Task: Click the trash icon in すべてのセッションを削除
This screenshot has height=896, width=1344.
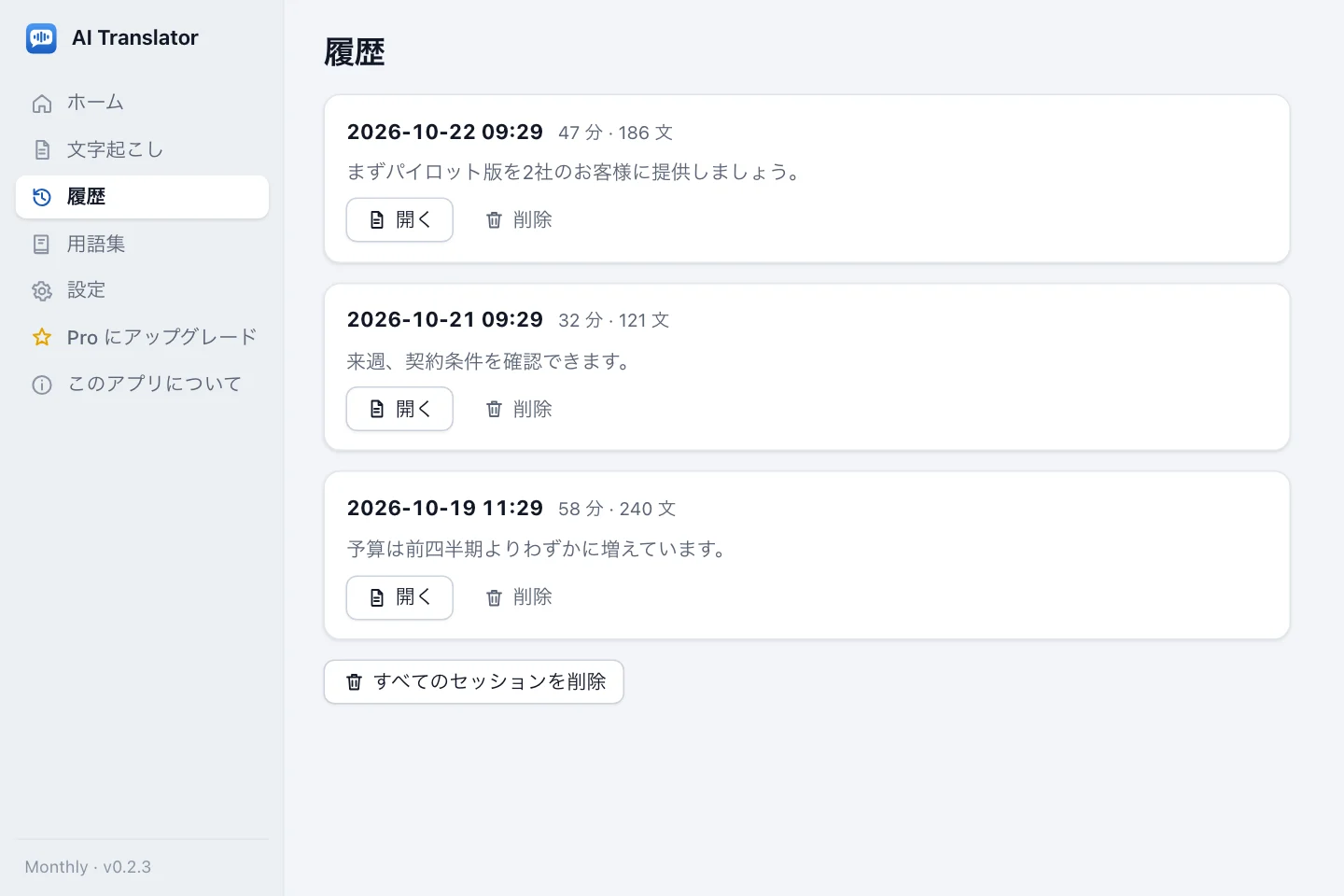Action: click(354, 682)
